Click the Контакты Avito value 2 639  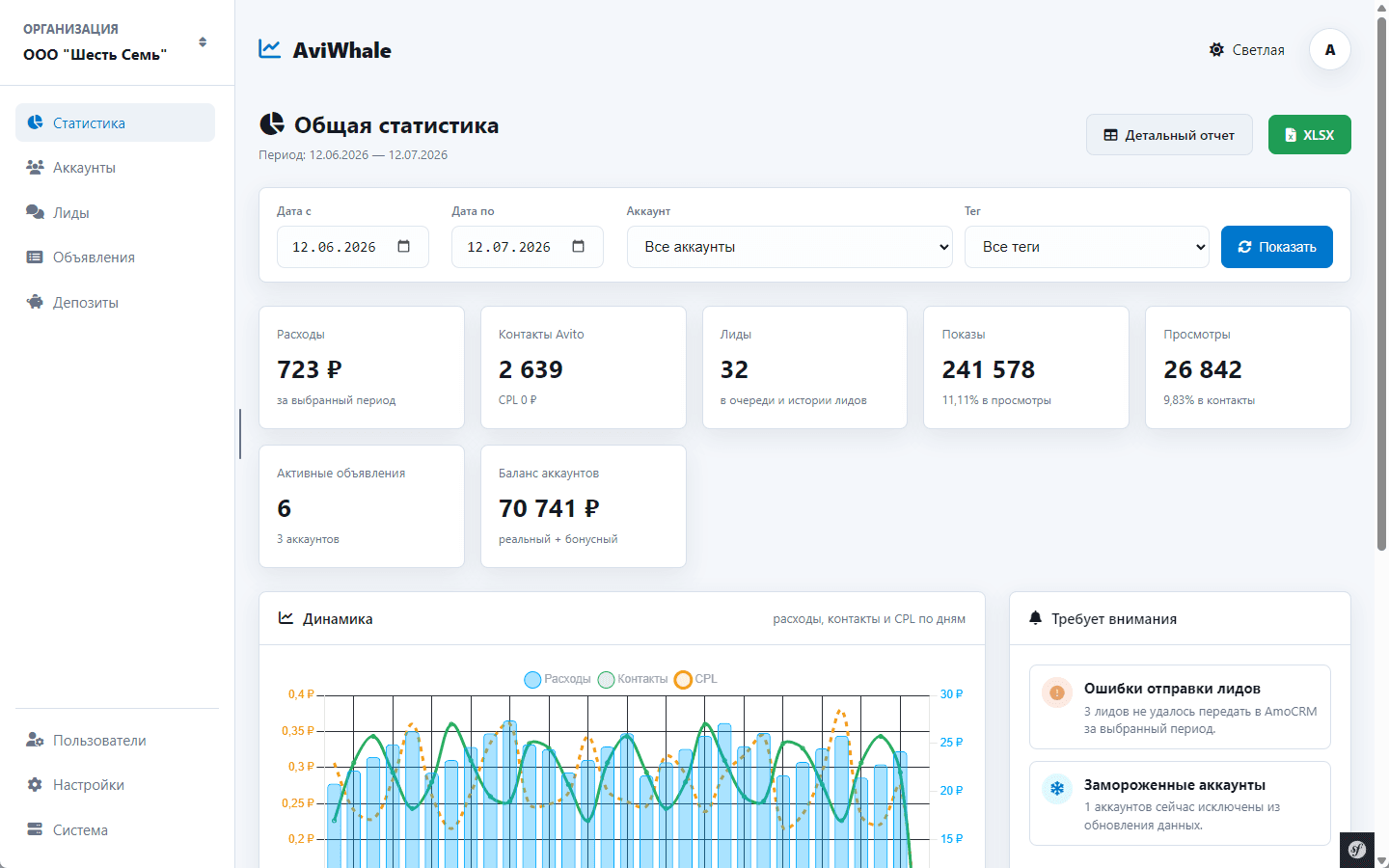531,369
